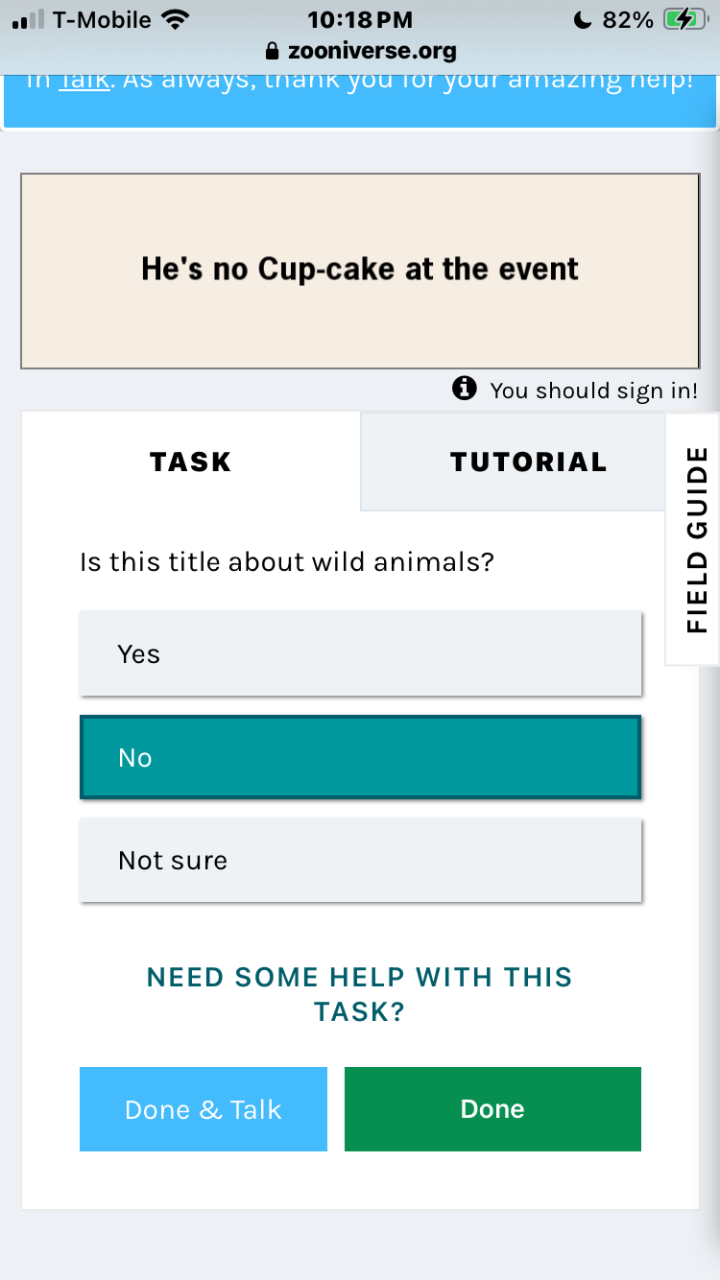Screen dimensions: 720x1280
Task: Tap You should sign in notice
Action: coord(593,390)
